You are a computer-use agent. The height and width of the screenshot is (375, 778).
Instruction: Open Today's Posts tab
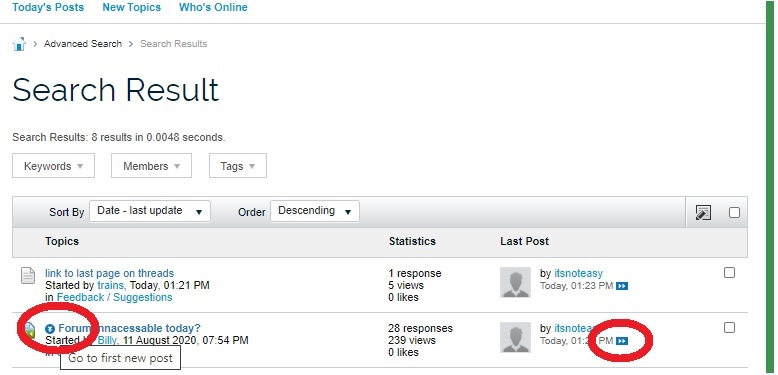[48, 7]
